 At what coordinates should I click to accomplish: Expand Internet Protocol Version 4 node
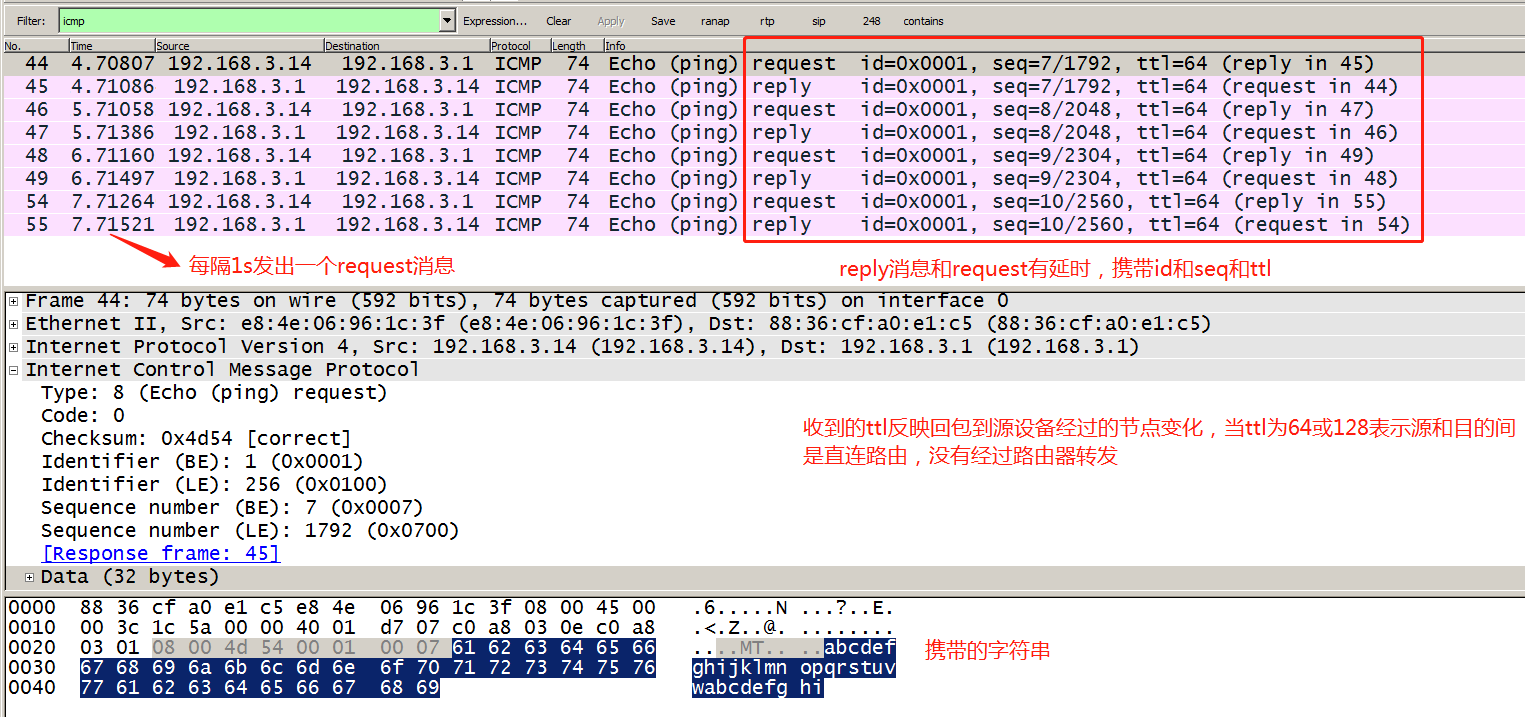[x=14, y=347]
